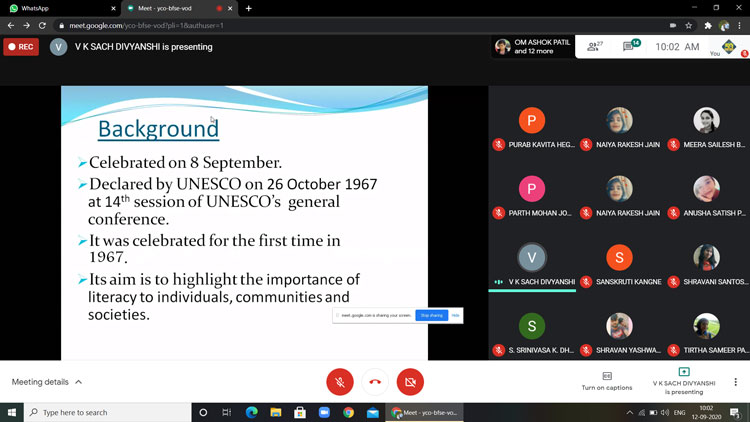The image size is (750, 422).
Task: Expand the Meeting details panel
Action: coord(47,382)
